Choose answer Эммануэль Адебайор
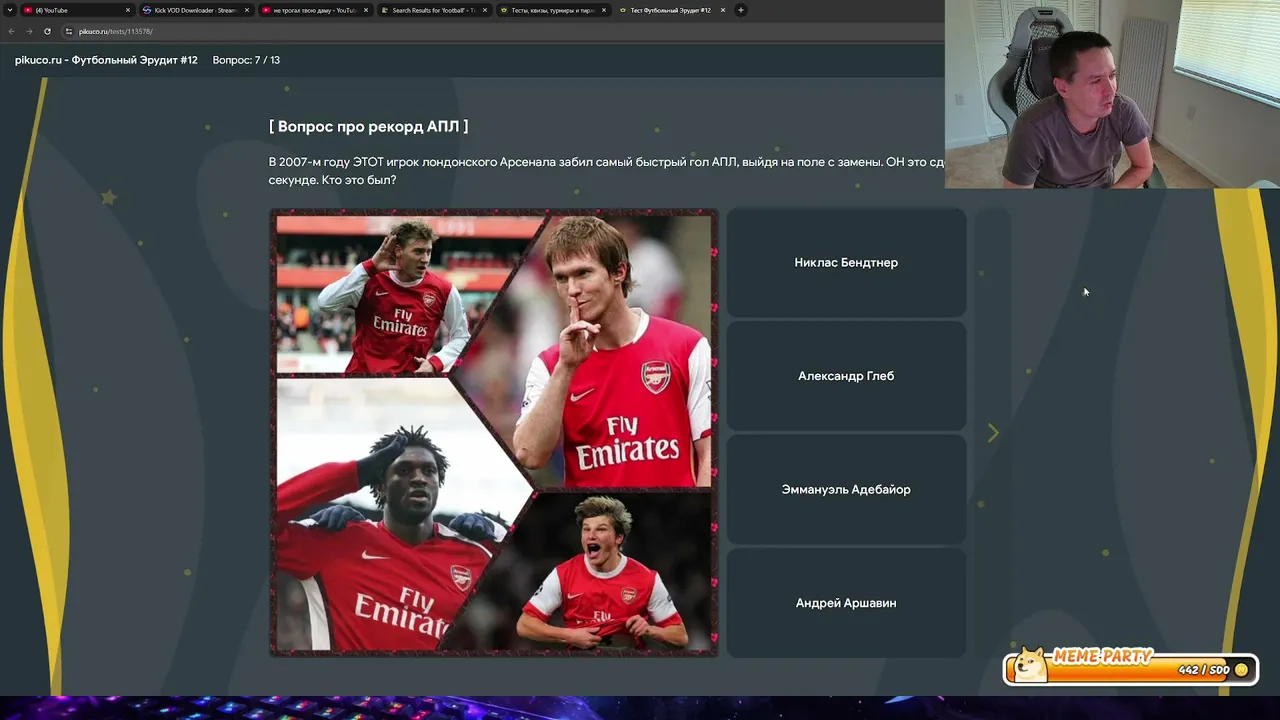Image resolution: width=1280 pixels, height=720 pixels. 846,490
